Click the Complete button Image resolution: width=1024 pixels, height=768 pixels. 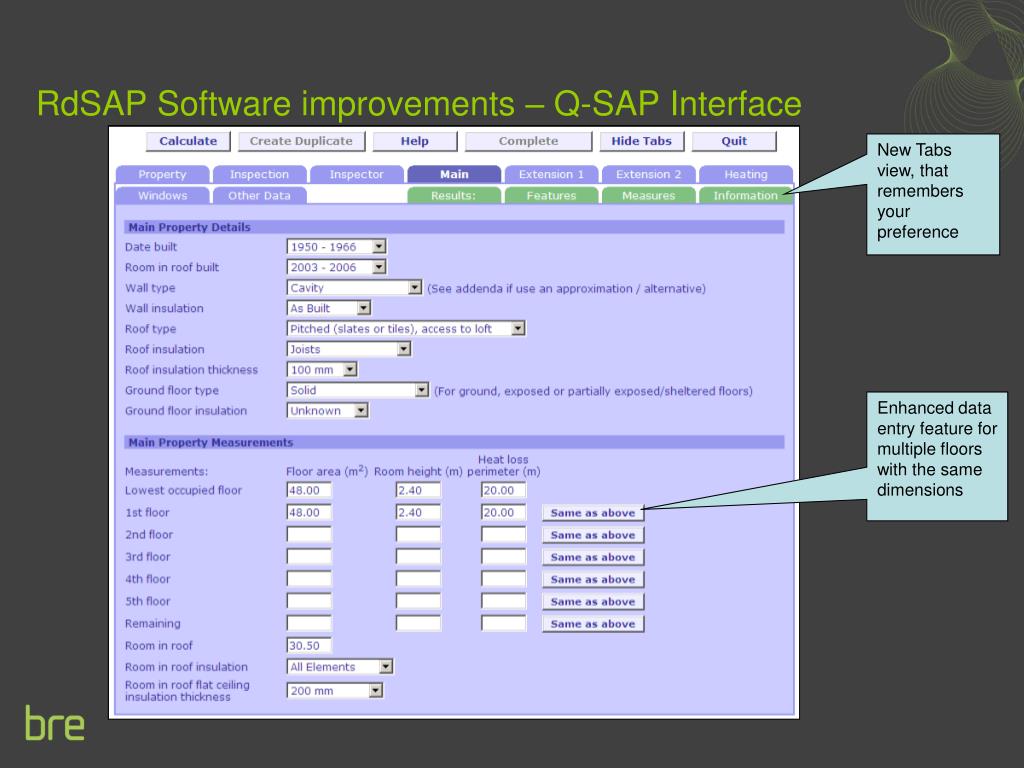coord(528,141)
